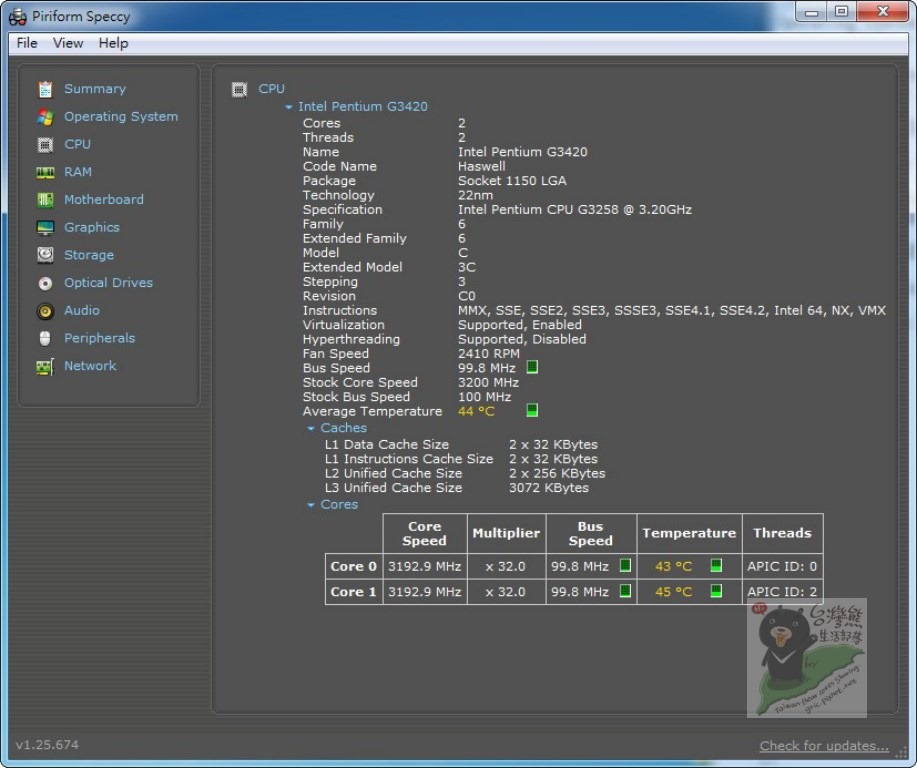
Task: Collapse the Caches section
Action: (x=311, y=428)
